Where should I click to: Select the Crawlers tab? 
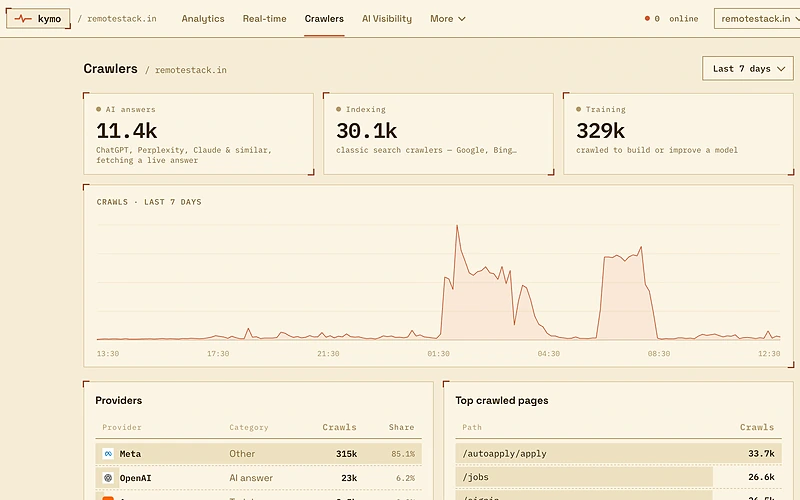324,19
